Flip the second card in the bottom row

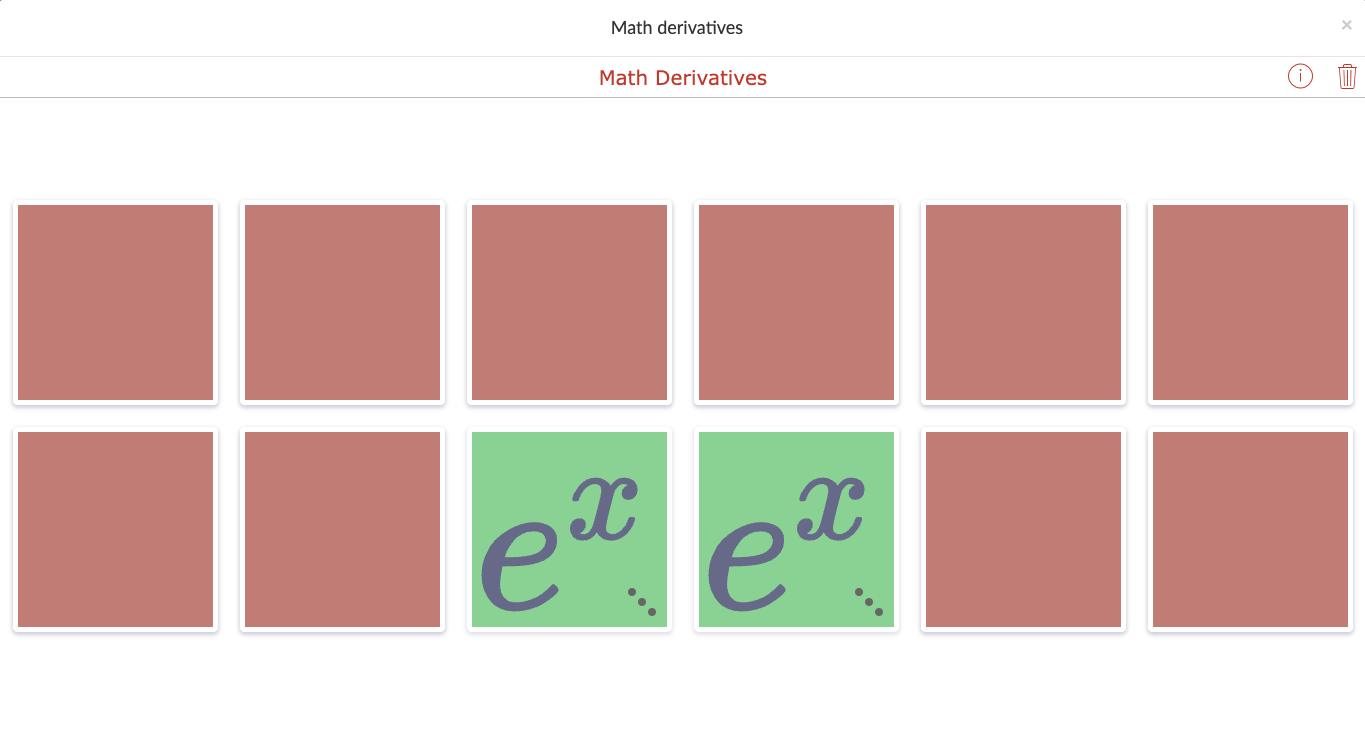click(x=341, y=530)
